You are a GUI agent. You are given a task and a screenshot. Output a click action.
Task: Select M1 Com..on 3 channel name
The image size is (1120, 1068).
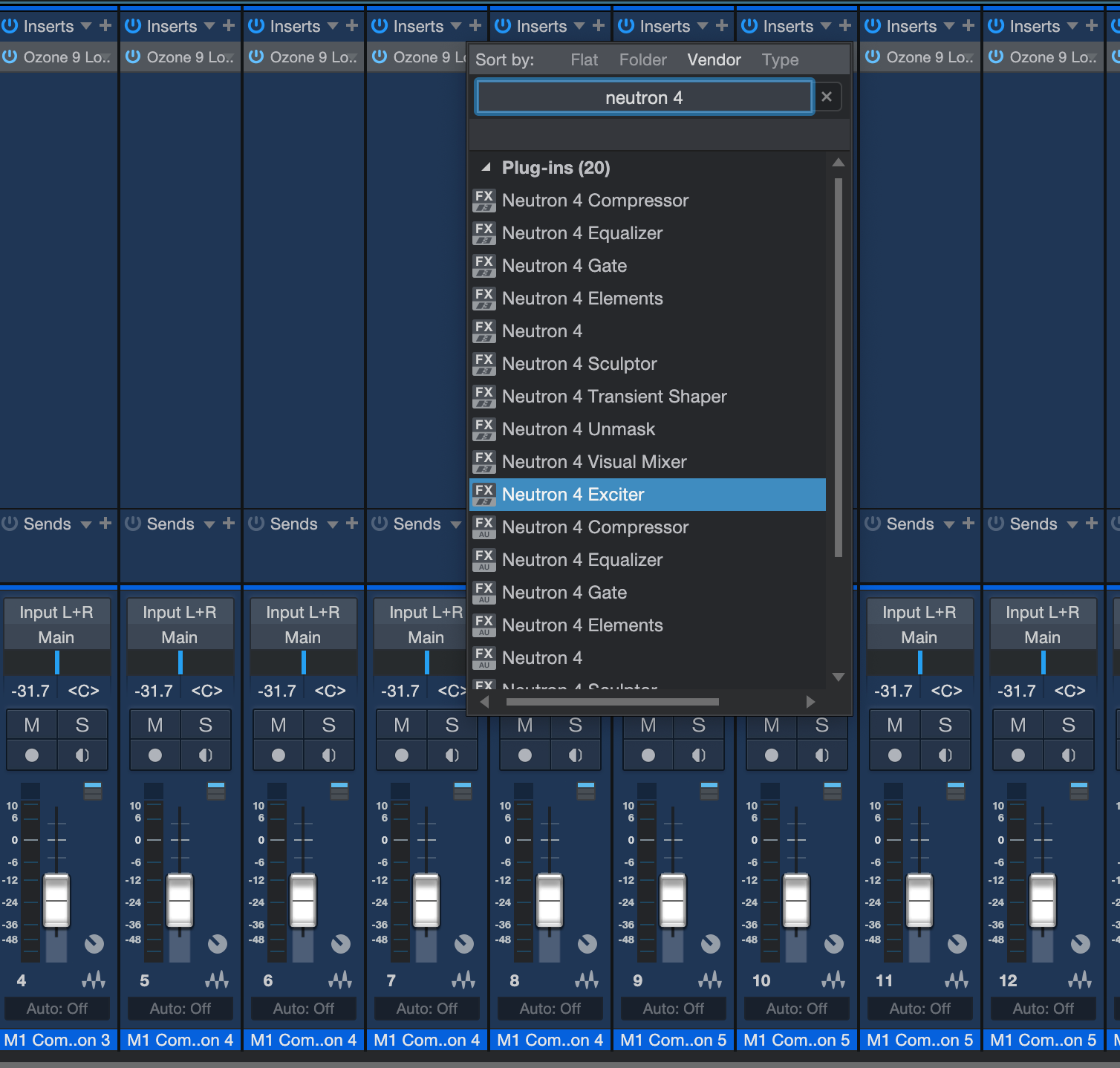click(x=57, y=1040)
